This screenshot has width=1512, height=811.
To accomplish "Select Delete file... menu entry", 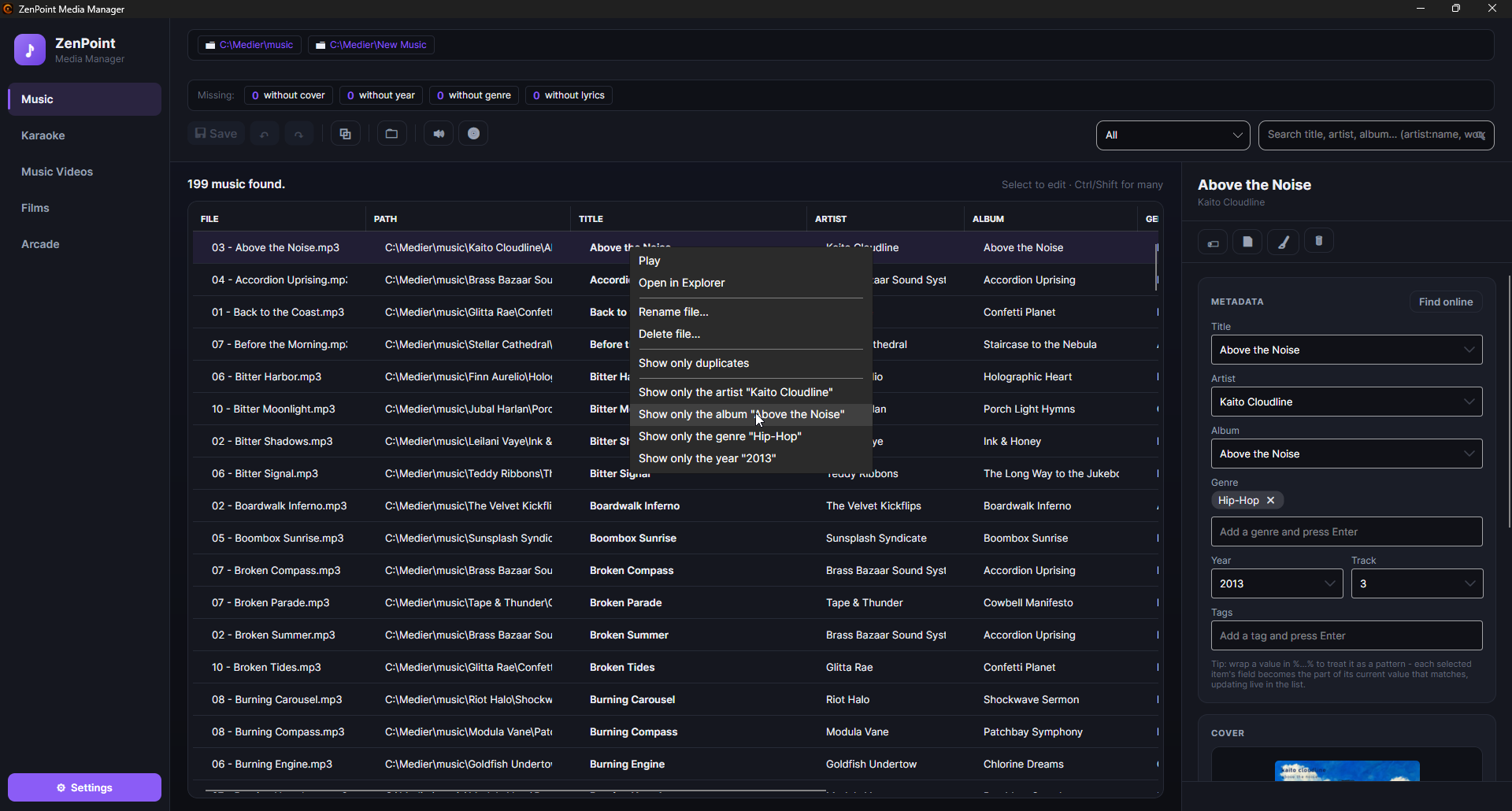I will pyautogui.click(x=751, y=335).
